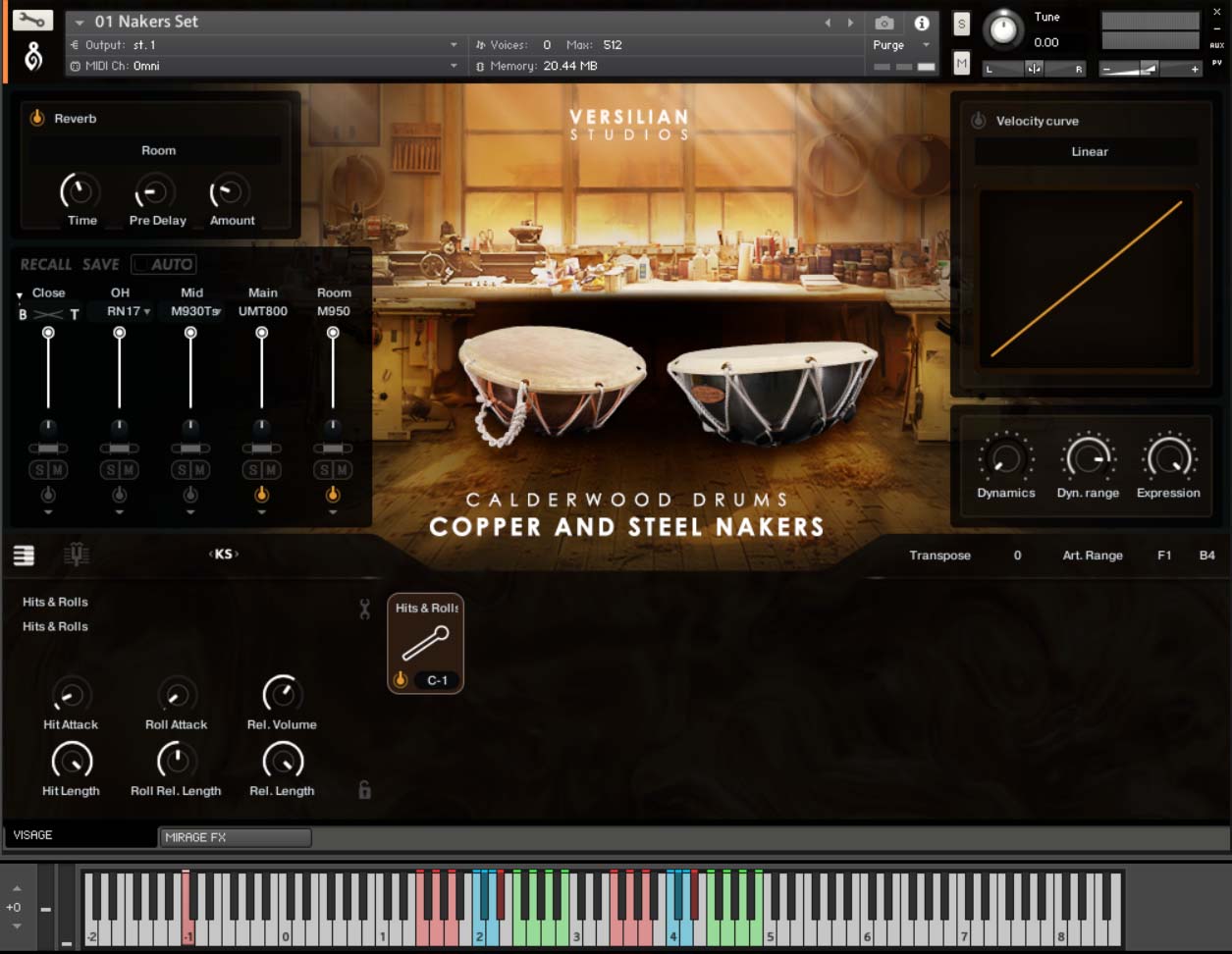Select the Hits & Rolls mallet articulation tile
1232x954 pixels.
425,643
